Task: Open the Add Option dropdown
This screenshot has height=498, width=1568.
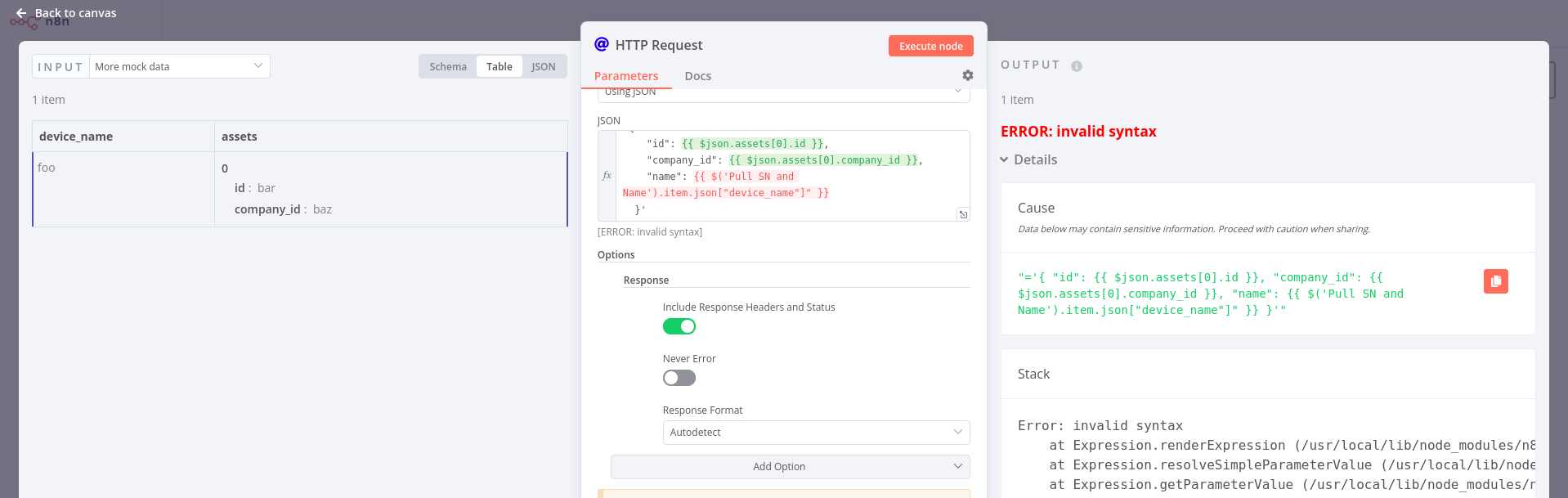Action: [790, 467]
